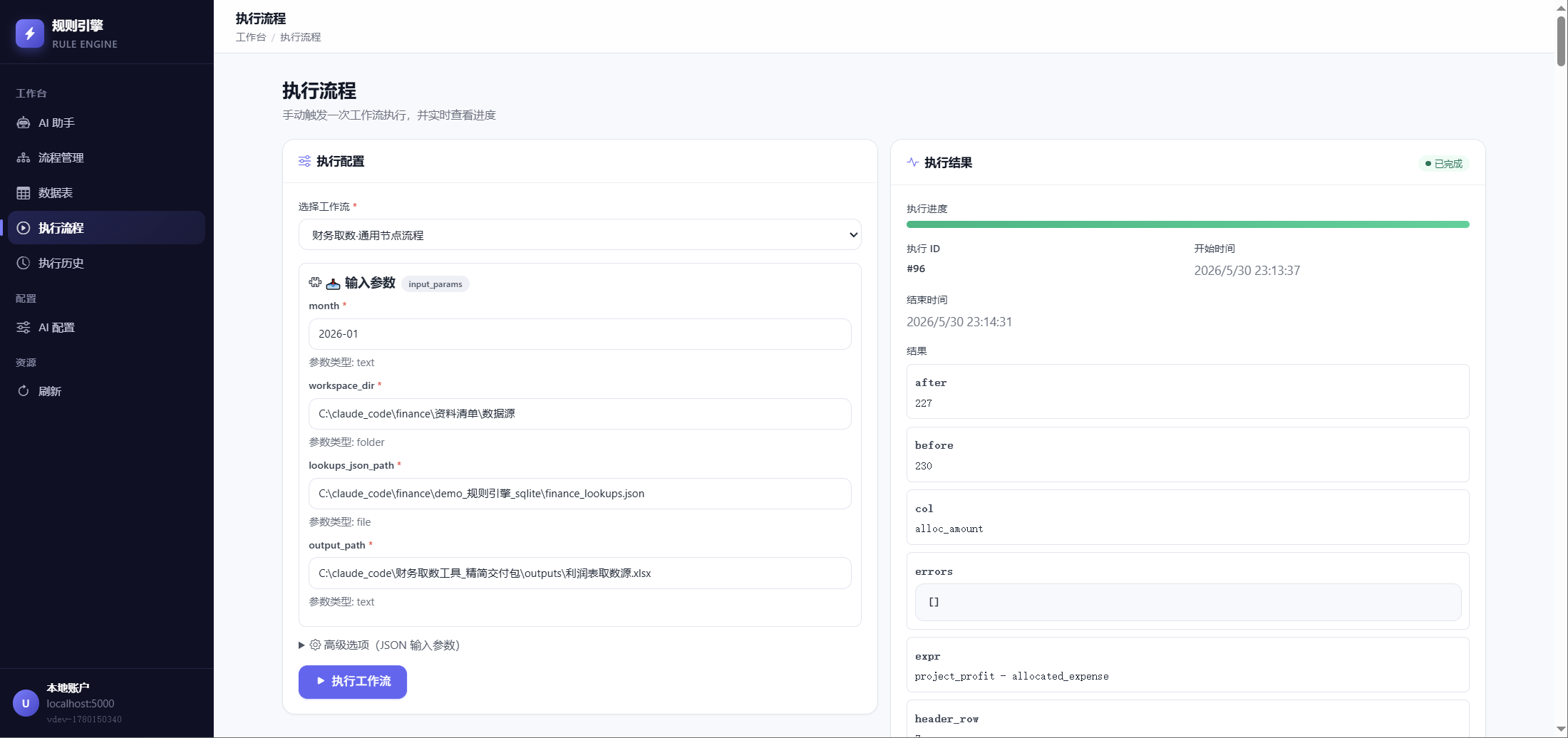
Task: Click the RULE ENGINE subtitle
Action: pyautogui.click(x=85, y=44)
